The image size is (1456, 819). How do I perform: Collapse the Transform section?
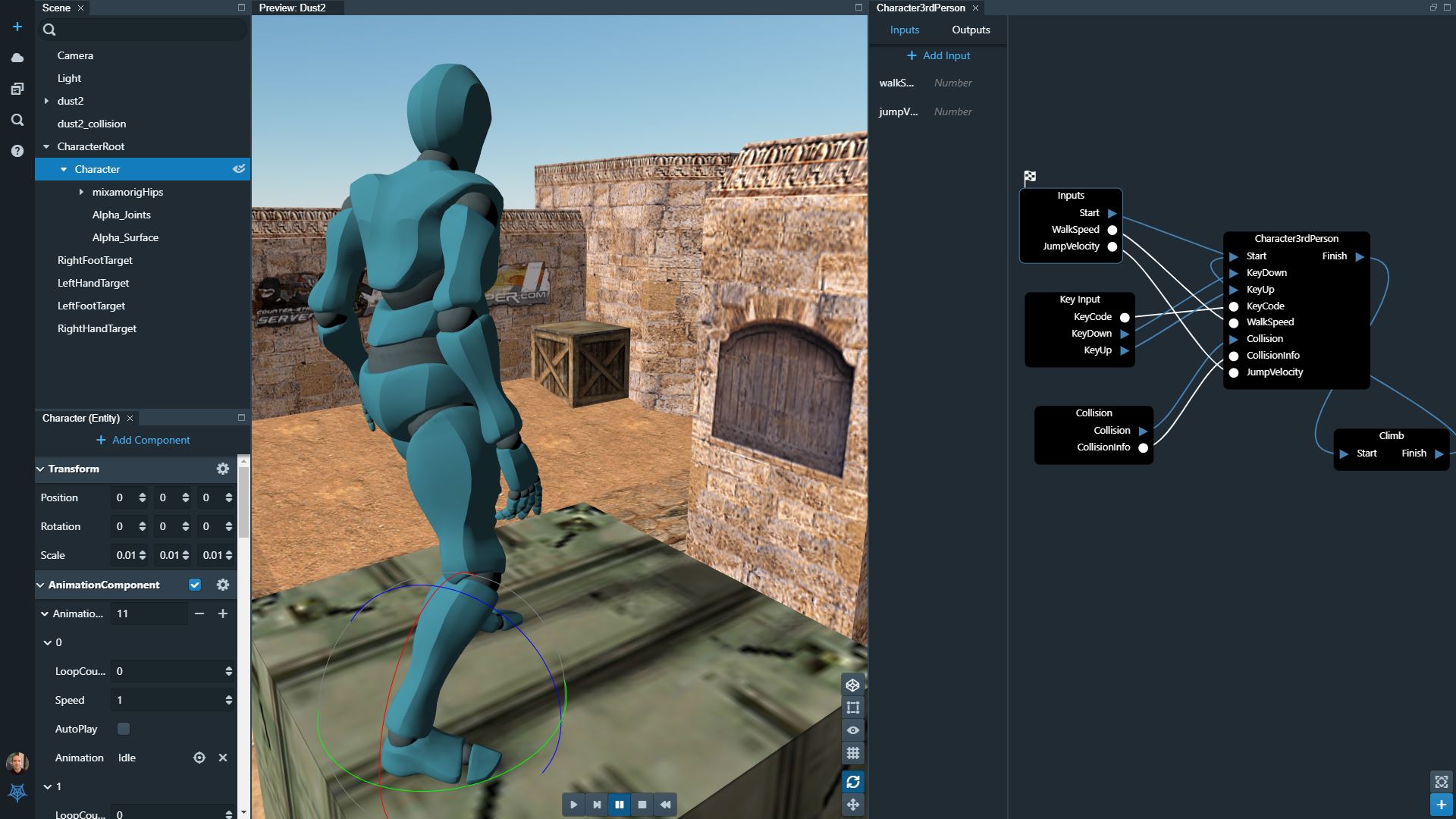click(41, 469)
